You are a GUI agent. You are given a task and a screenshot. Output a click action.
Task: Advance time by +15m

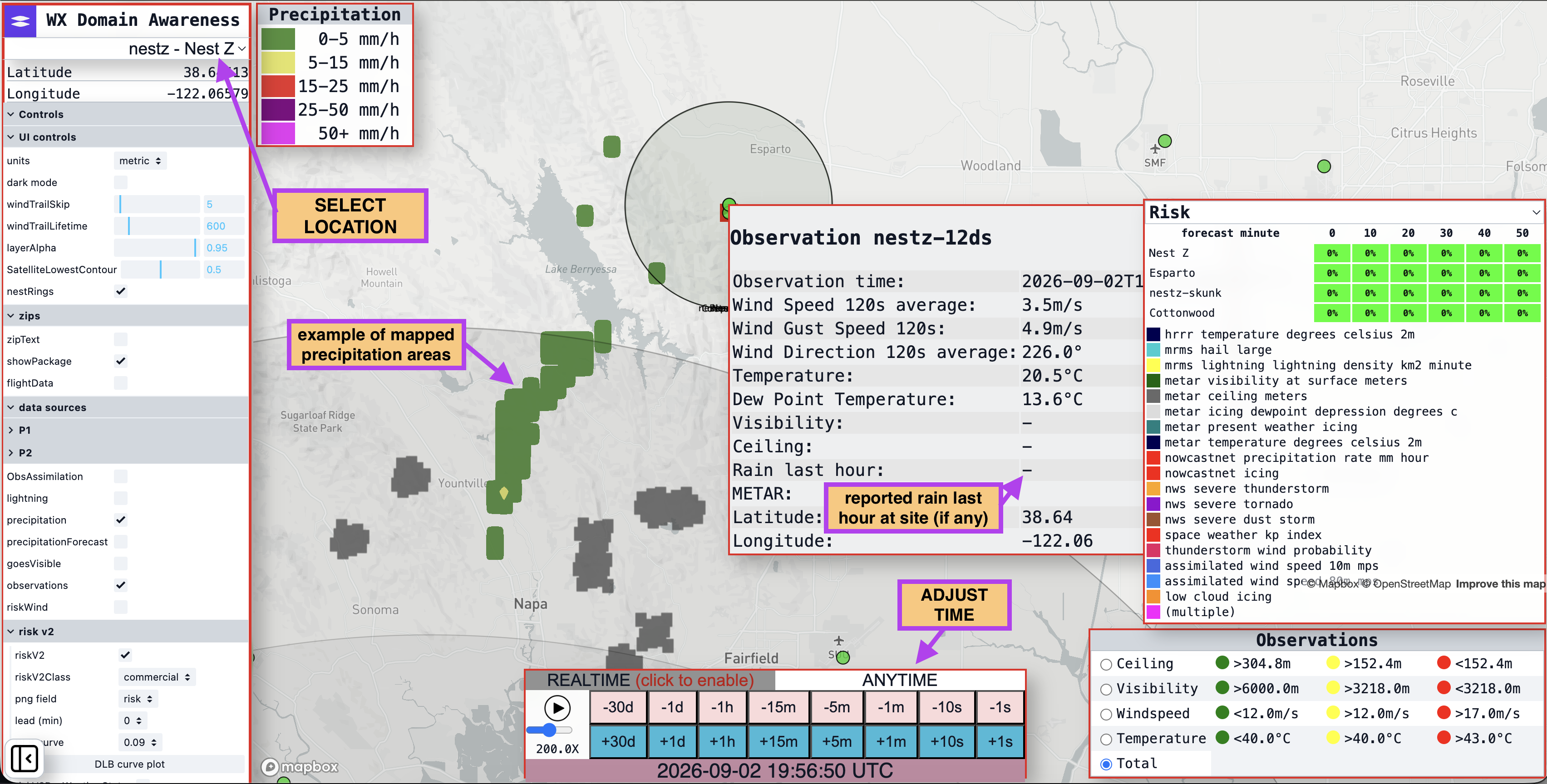point(778,742)
